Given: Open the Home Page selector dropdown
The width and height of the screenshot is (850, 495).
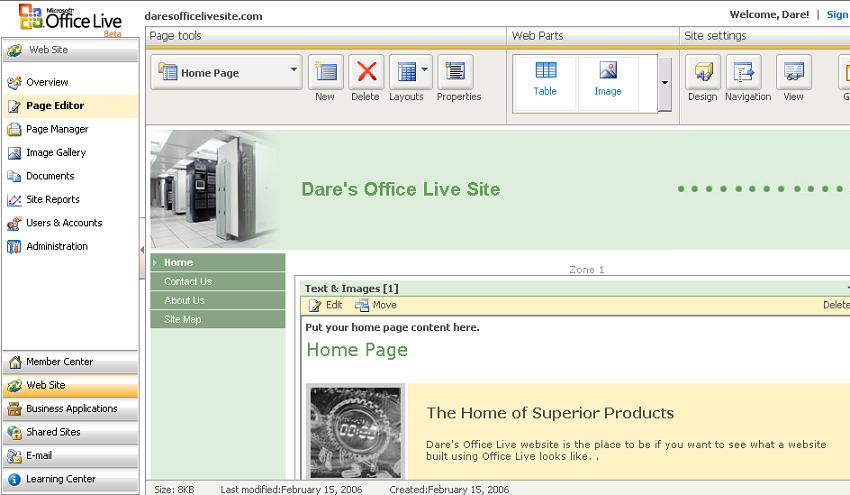Looking at the screenshot, I should (x=294, y=71).
